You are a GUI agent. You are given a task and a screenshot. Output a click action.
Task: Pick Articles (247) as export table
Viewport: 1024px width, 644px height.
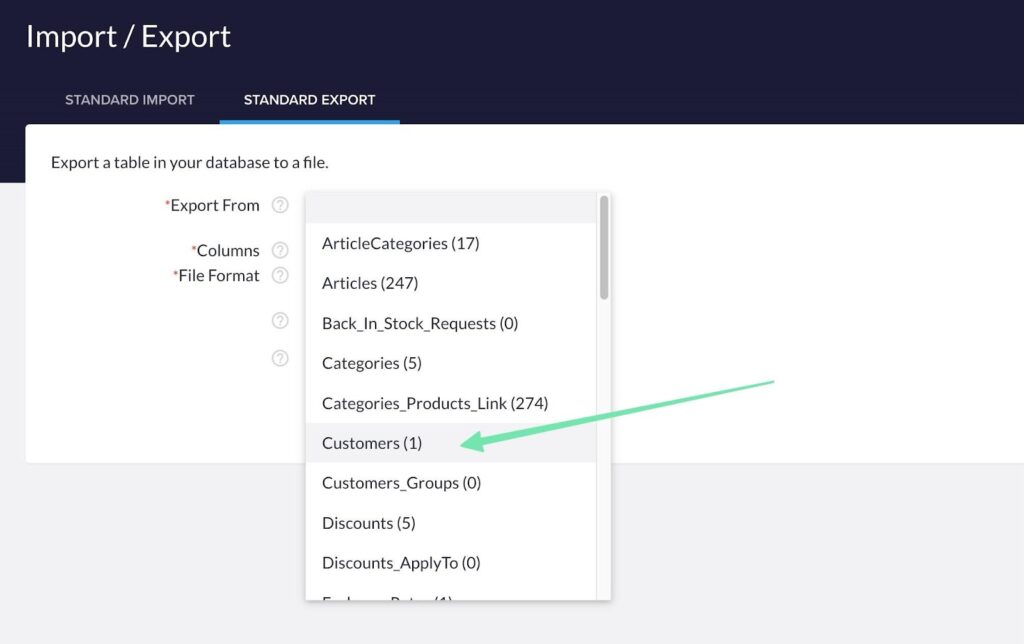click(x=370, y=283)
